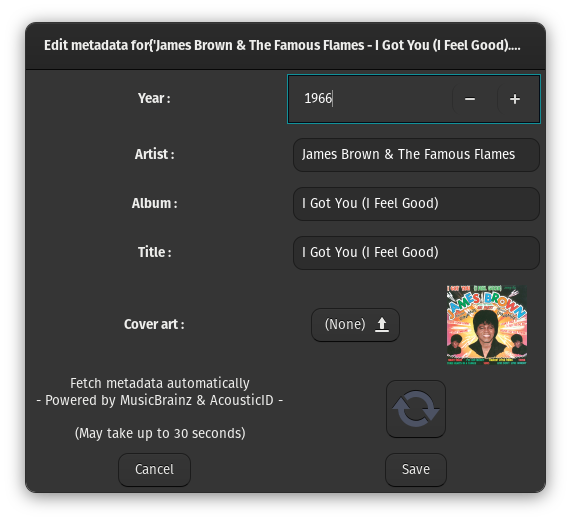Click the 'Title :' label
Image resolution: width=571 pixels, height=521 pixels.
point(154,252)
